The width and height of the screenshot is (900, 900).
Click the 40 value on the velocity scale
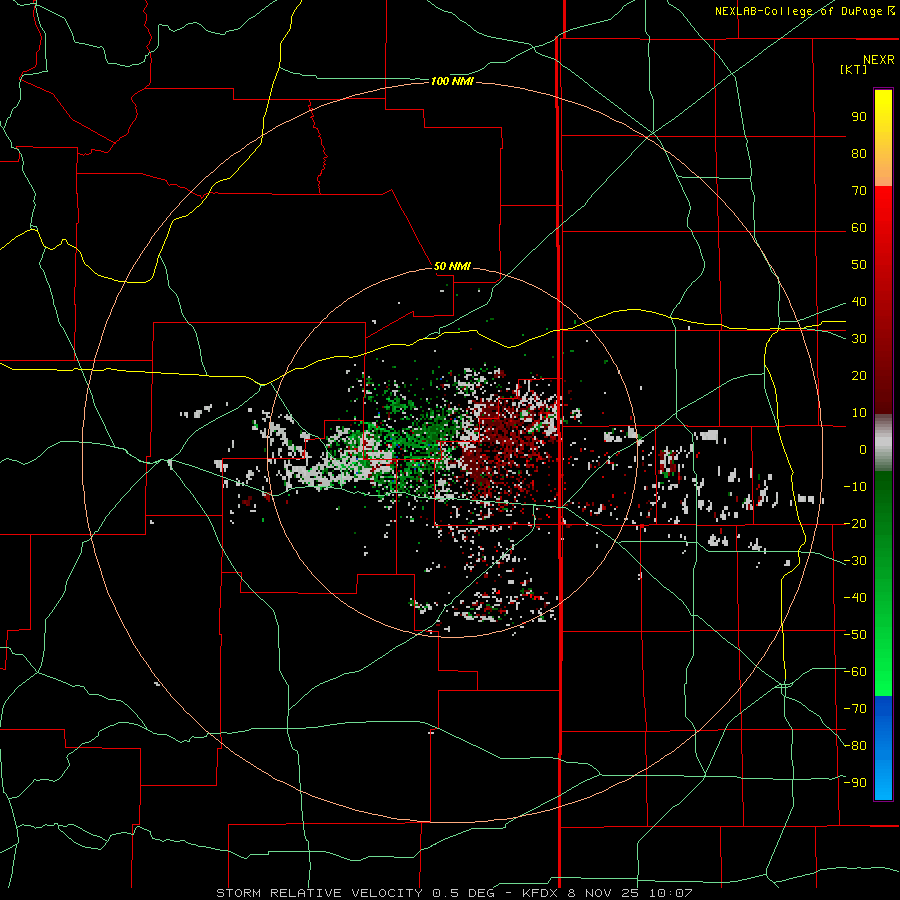tap(859, 302)
